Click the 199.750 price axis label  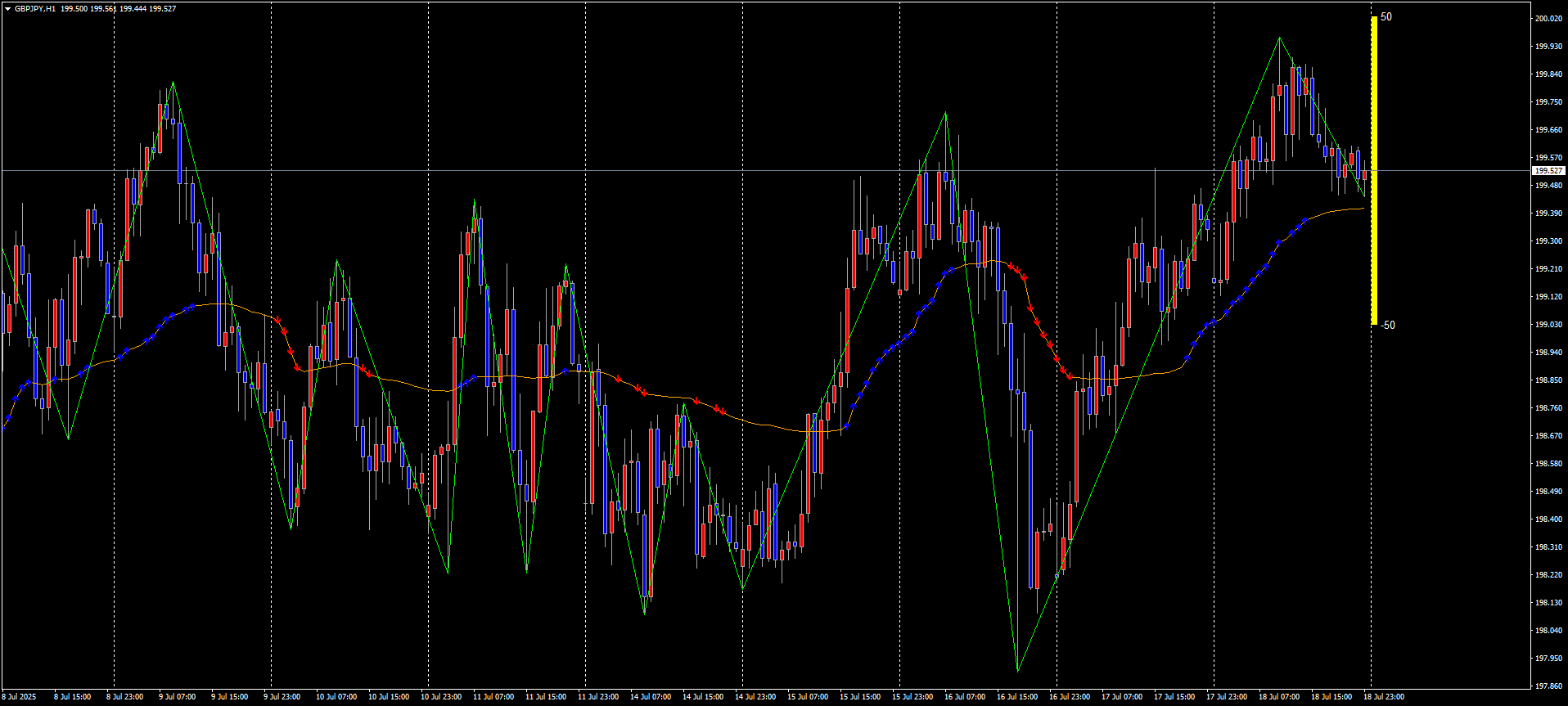pyautogui.click(x=1548, y=102)
